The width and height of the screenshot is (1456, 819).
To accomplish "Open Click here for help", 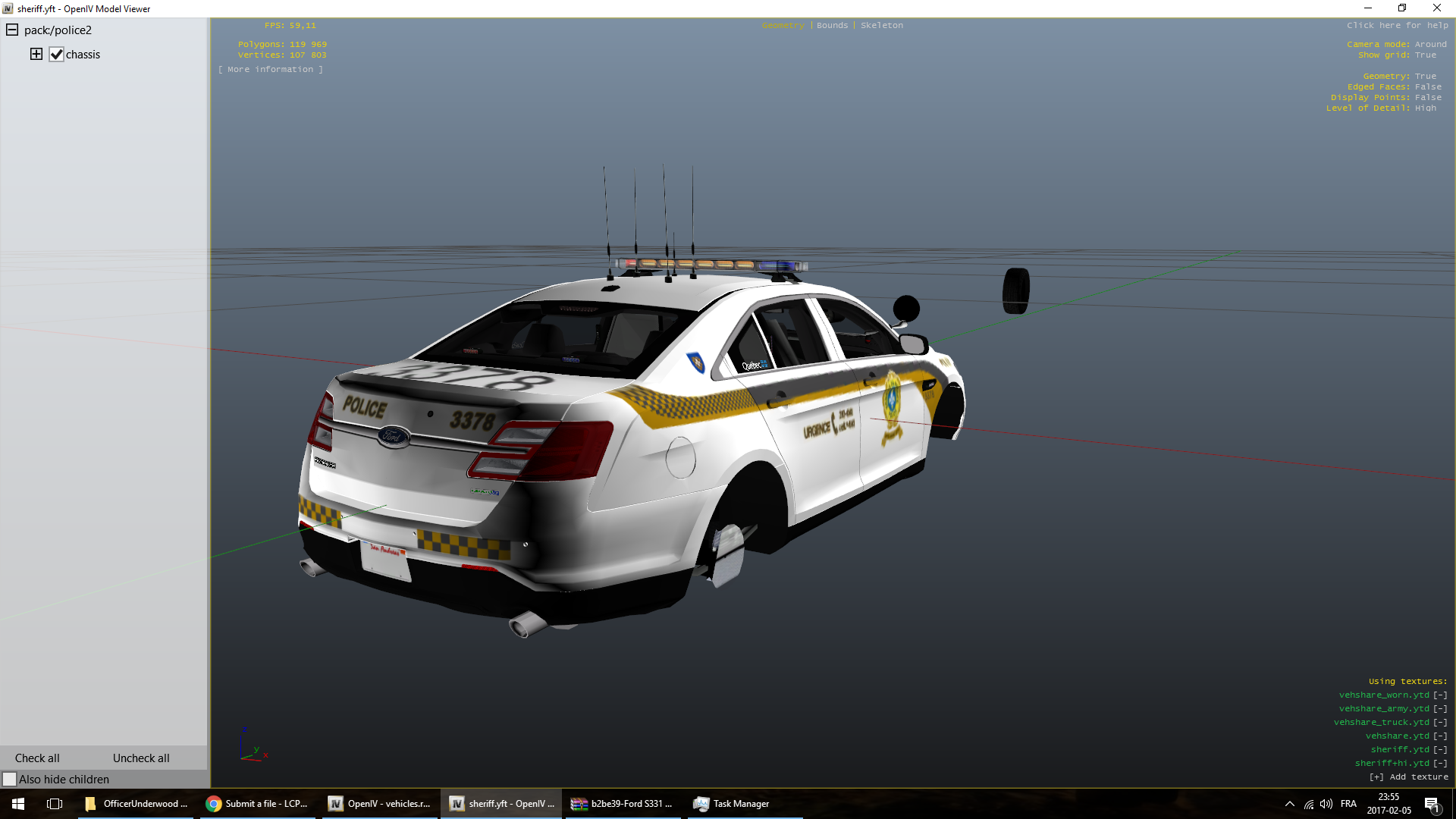I will (x=1397, y=25).
